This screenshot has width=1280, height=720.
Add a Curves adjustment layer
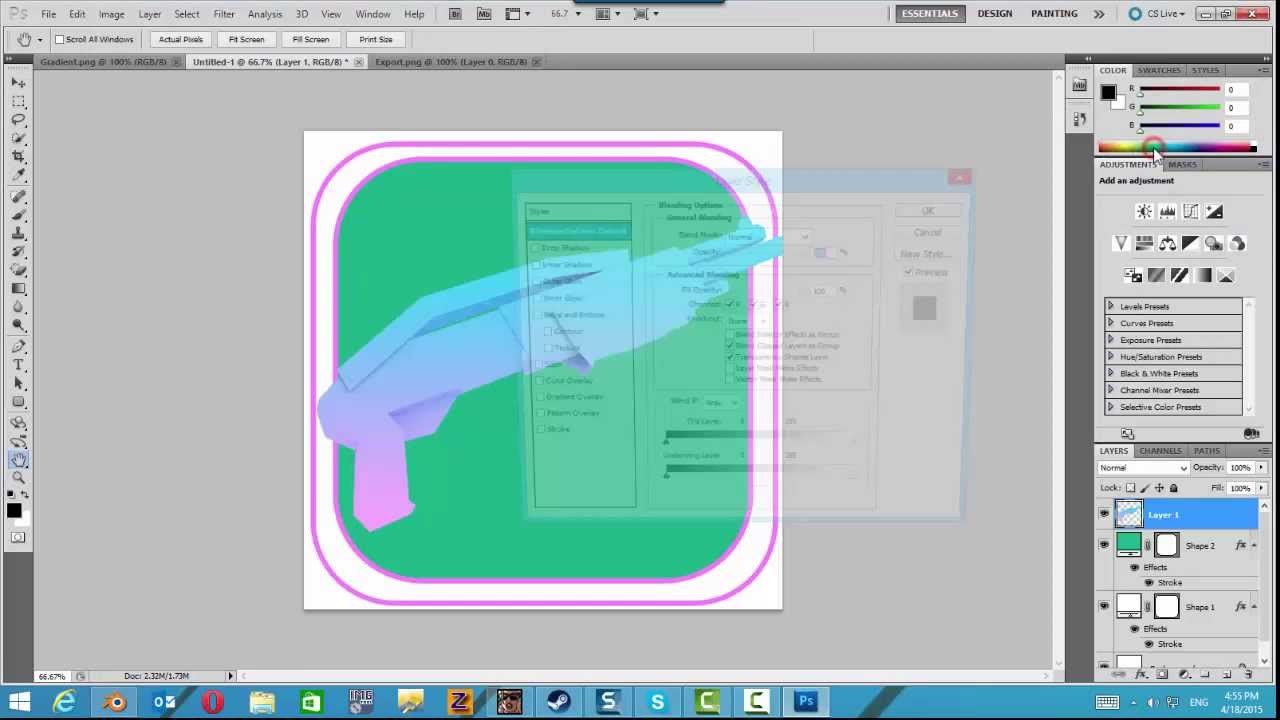[x=1191, y=211]
